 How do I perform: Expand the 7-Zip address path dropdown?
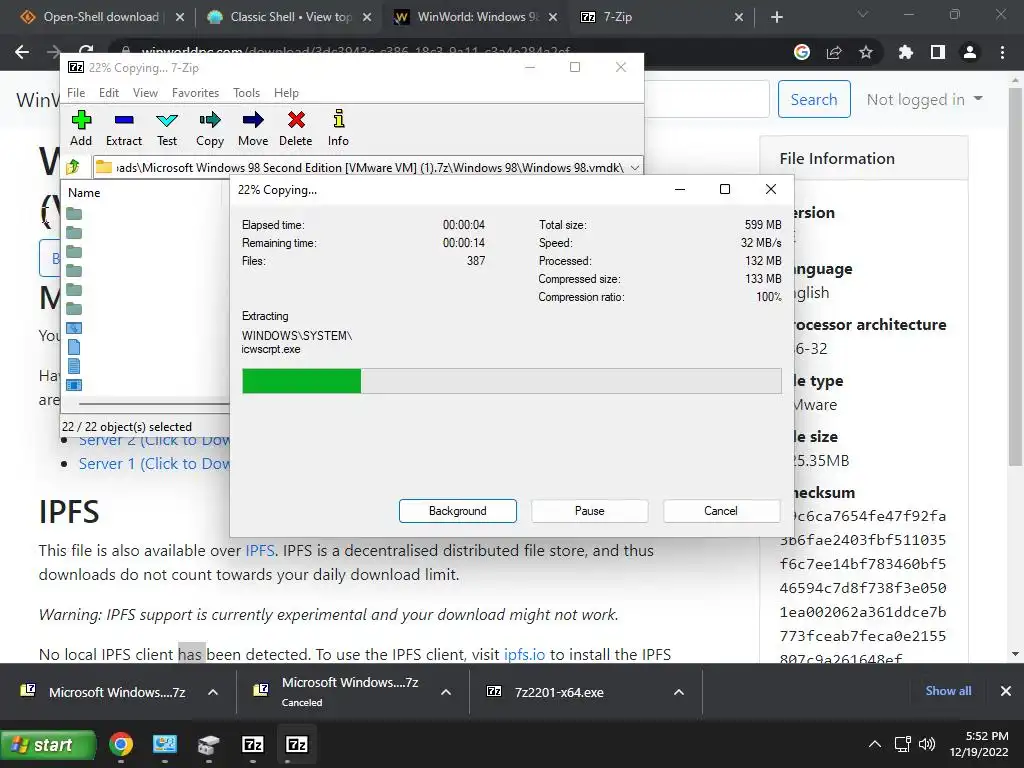pyautogui.click(x=634, y=168)
